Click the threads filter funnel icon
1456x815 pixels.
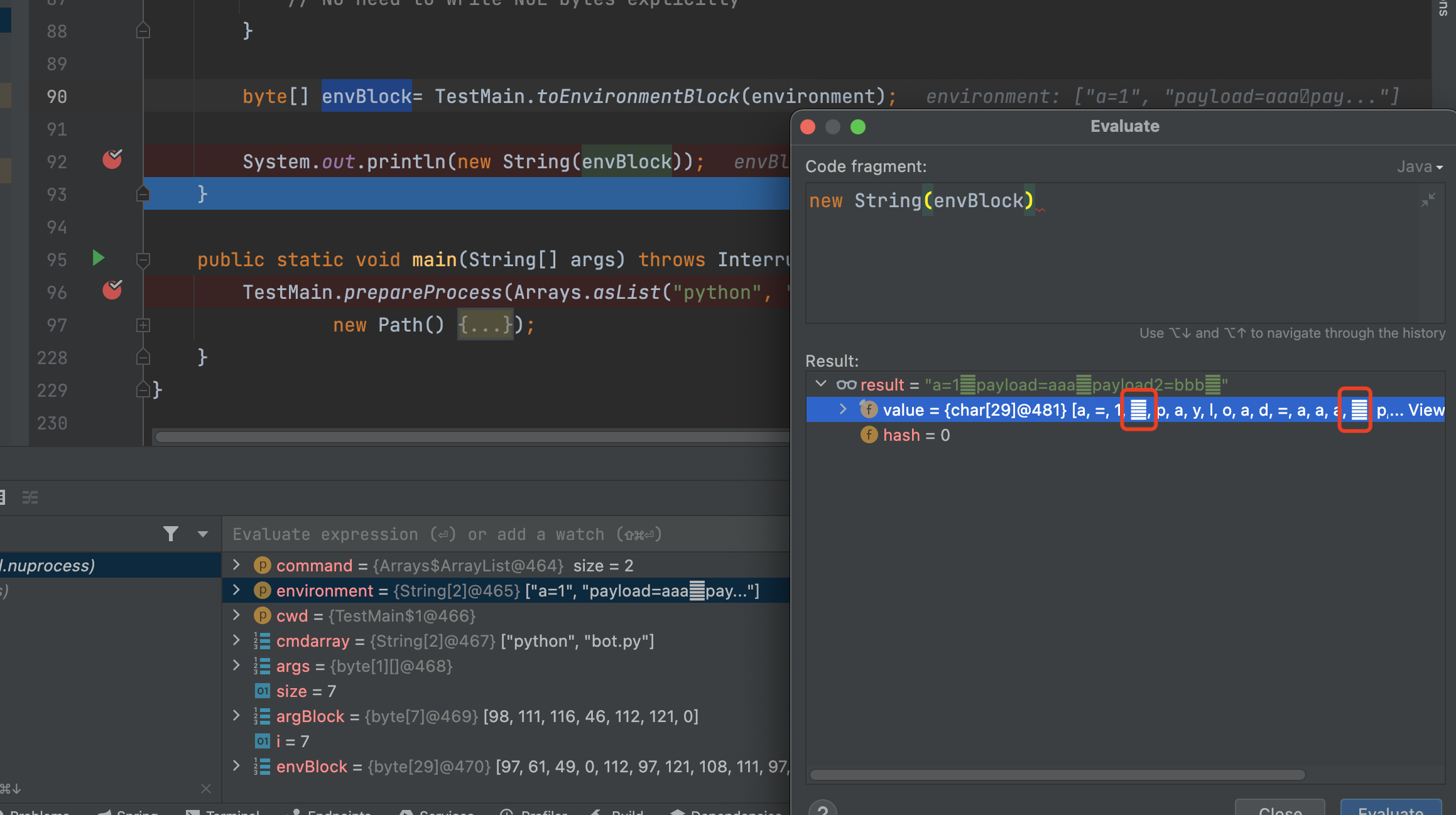170,534
